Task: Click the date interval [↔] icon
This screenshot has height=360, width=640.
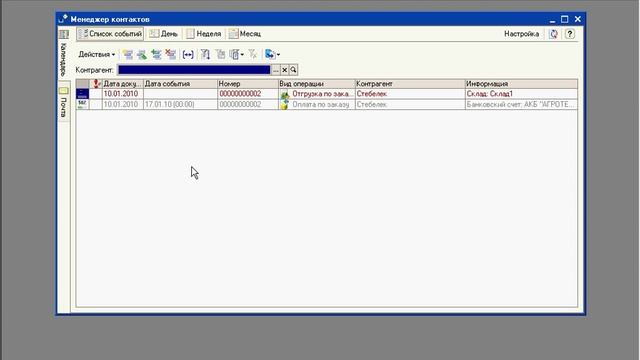Action: (188, 54)
